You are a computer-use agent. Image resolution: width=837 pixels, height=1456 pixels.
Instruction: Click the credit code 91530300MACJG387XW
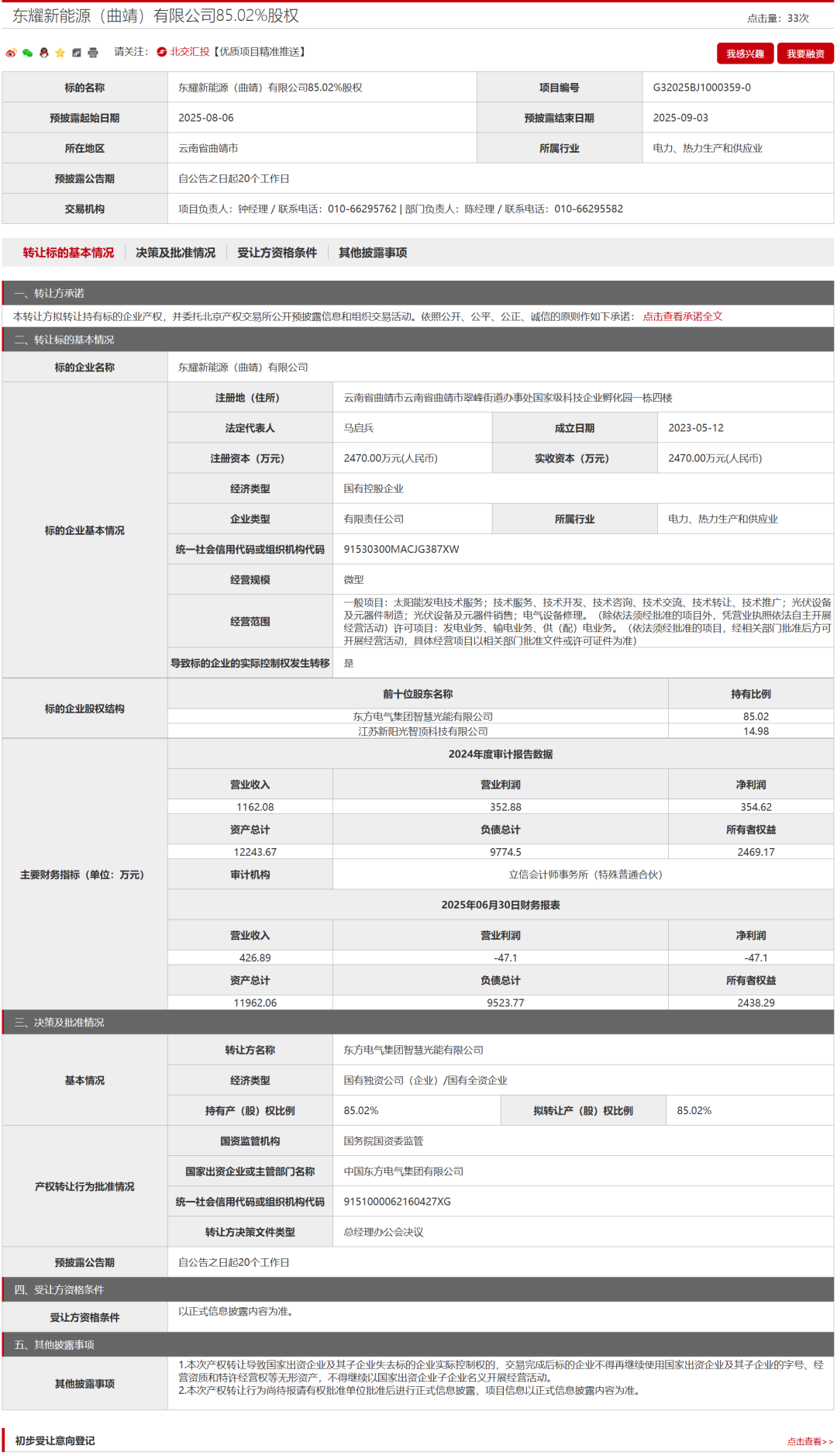tap(401, 549)
